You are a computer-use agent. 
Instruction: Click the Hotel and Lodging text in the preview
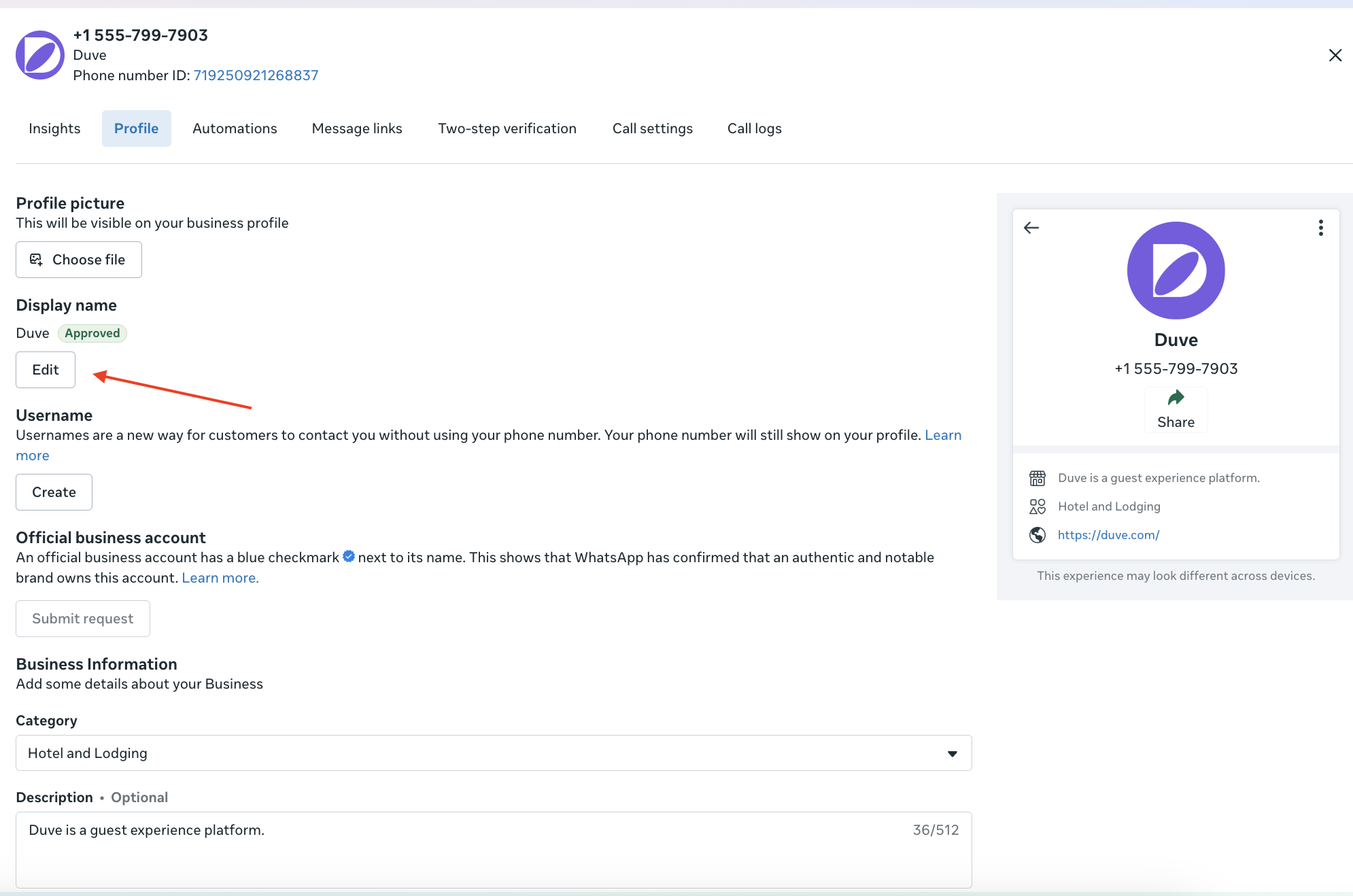(x=1110, y=506)
